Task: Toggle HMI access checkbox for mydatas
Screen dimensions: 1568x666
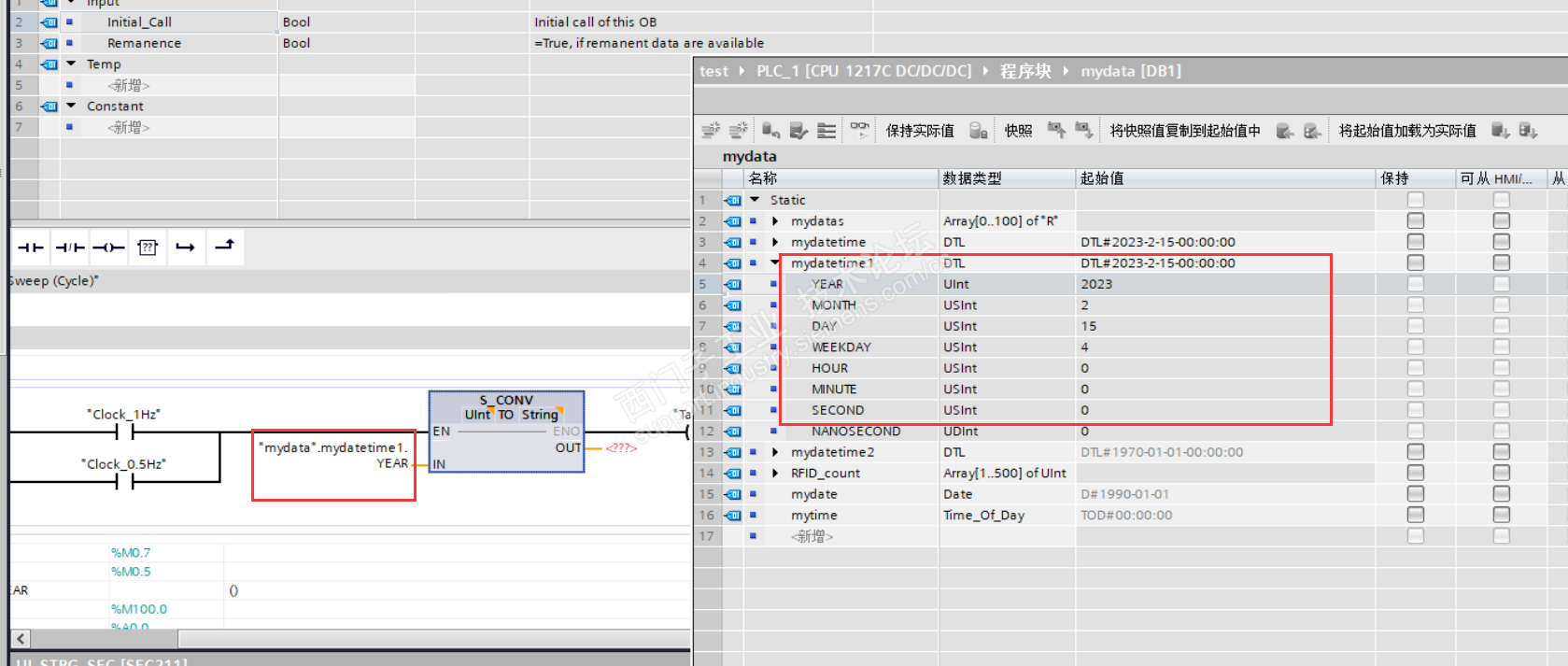Action: 1501,220
